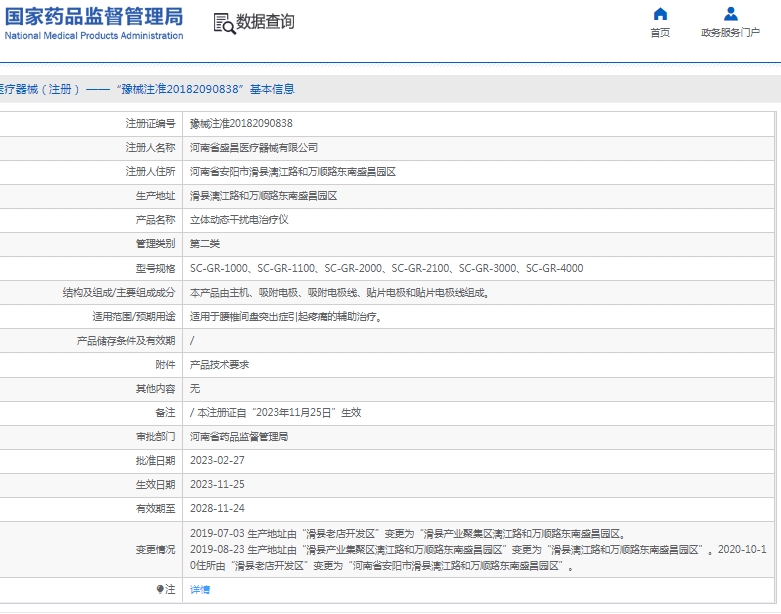Screen dimensions: 781x614
Task: Click the 数据查询 magnifier document icon
Action: 224,23
